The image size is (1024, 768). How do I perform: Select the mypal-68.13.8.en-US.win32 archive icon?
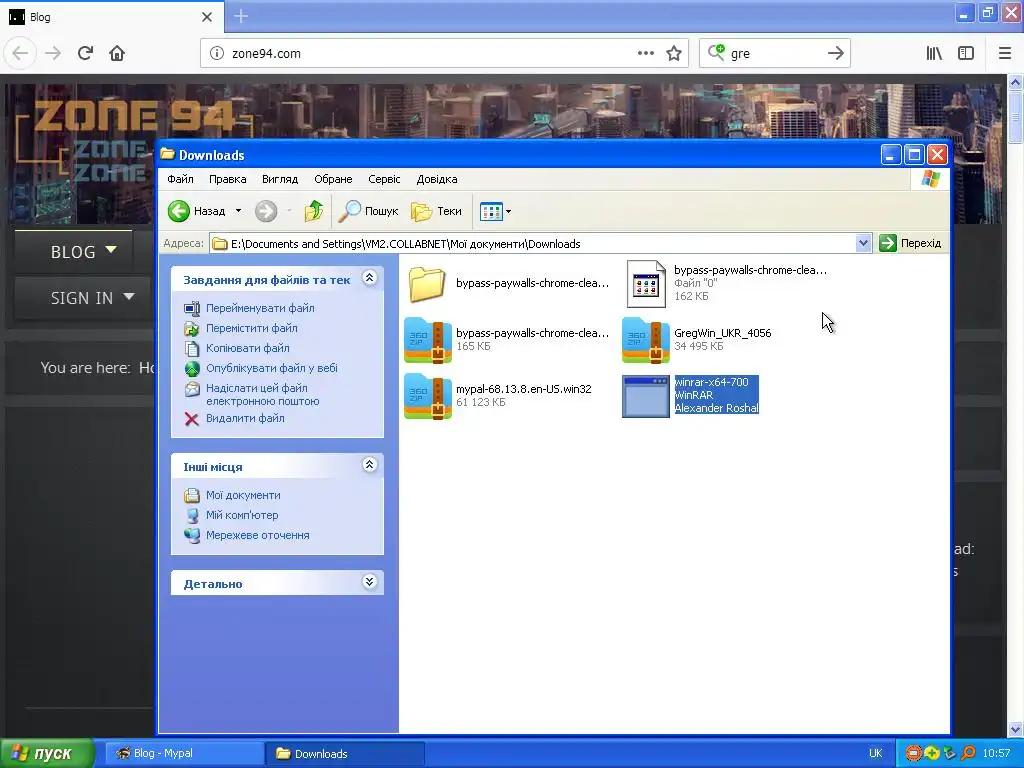(x=428, y=396)
